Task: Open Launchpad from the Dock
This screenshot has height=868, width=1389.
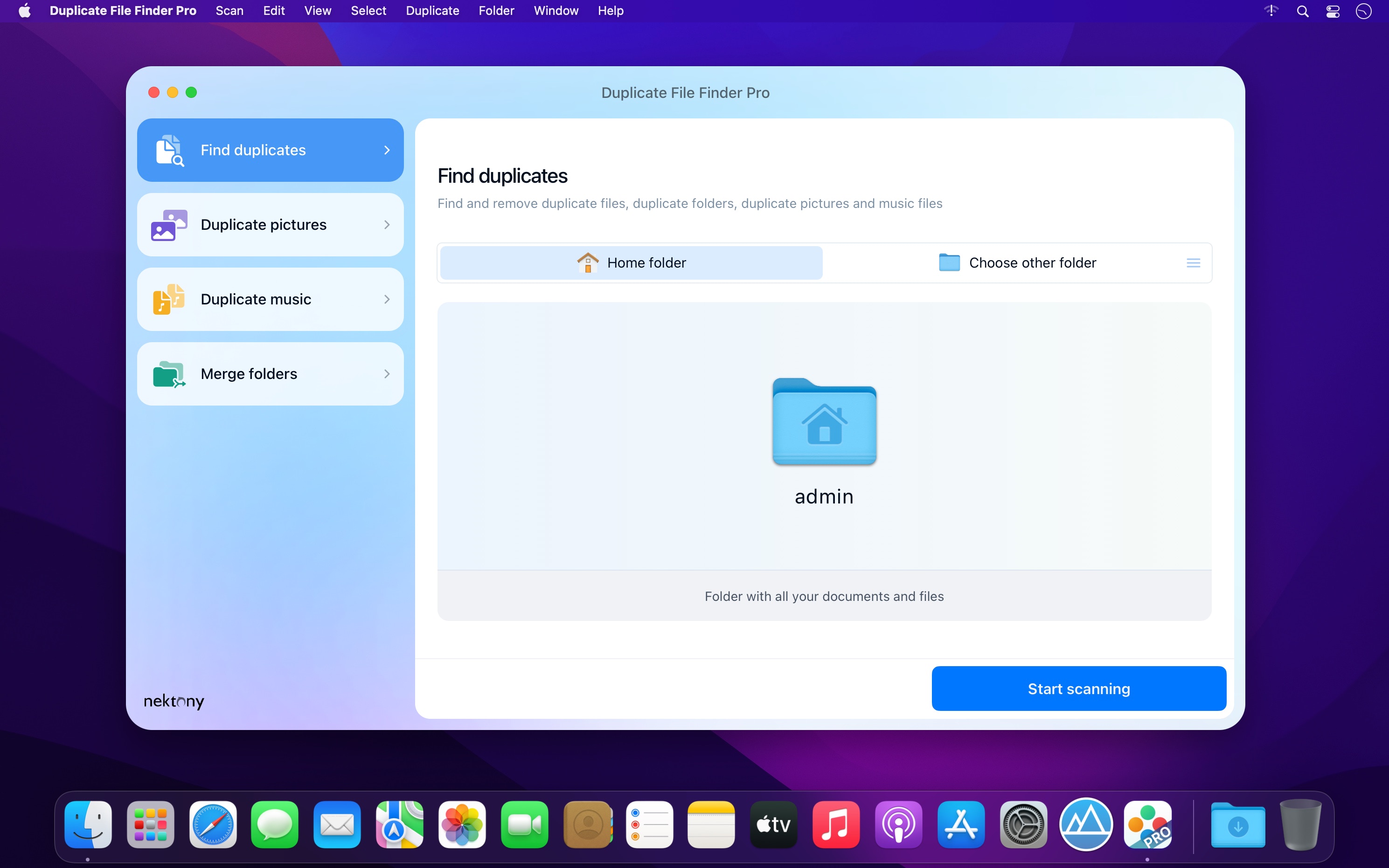Action: click(151, 824)
